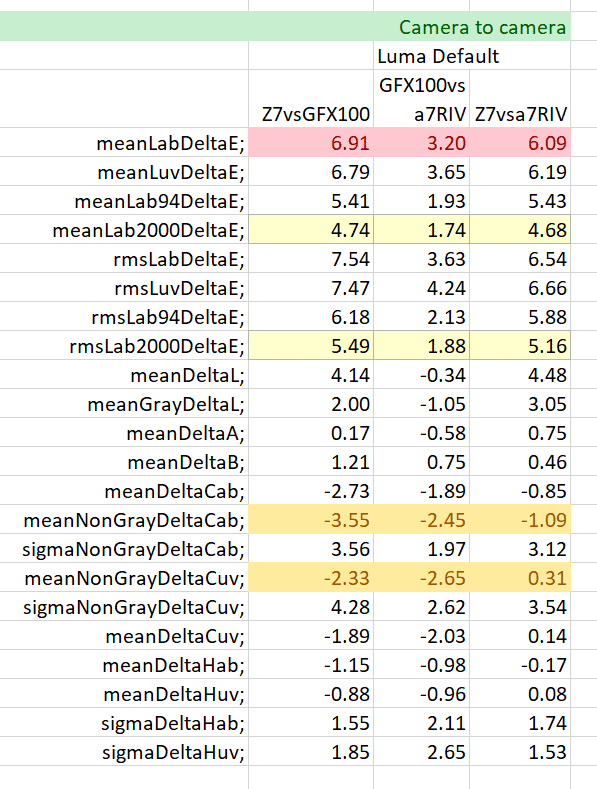The image size is (597, 789).
Task: Select the pink cell showing 6.91
Action: point(311,143)
